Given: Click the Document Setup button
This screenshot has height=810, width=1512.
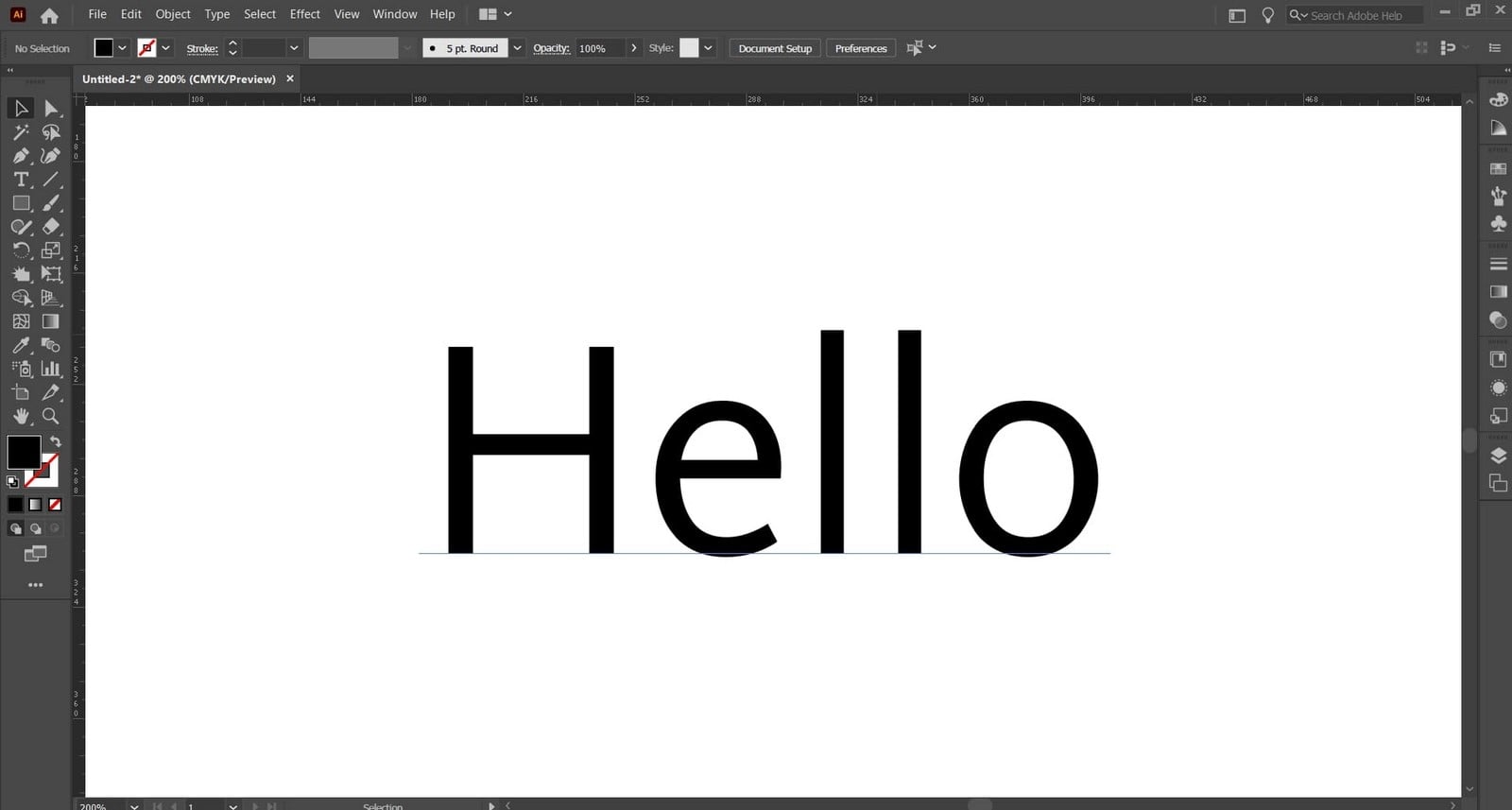Looking at the screenshot, I should coord(775,48).
